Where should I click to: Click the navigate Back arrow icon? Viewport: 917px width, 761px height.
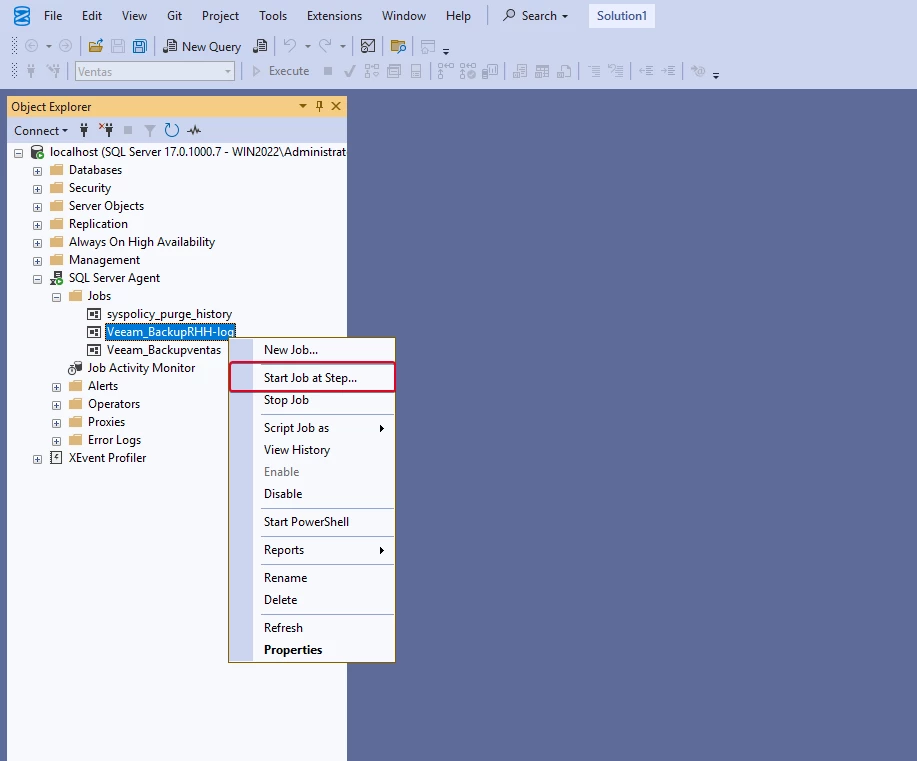[32, 46]
